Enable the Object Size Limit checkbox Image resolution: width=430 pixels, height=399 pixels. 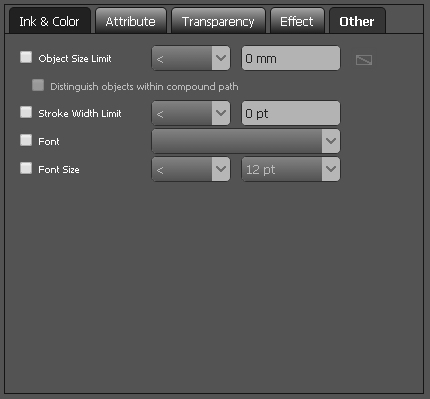[x=26, y=57]
